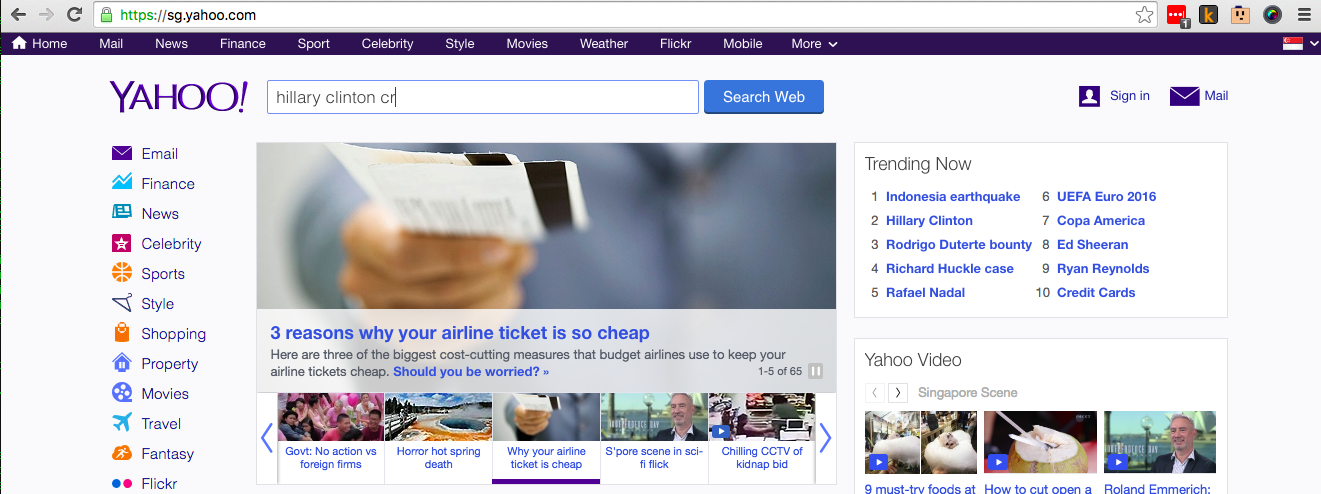Viewport: 1321px width, 494px height.
Task: Click the Style hanger icon in the sidebar
Action: point(122,303)
